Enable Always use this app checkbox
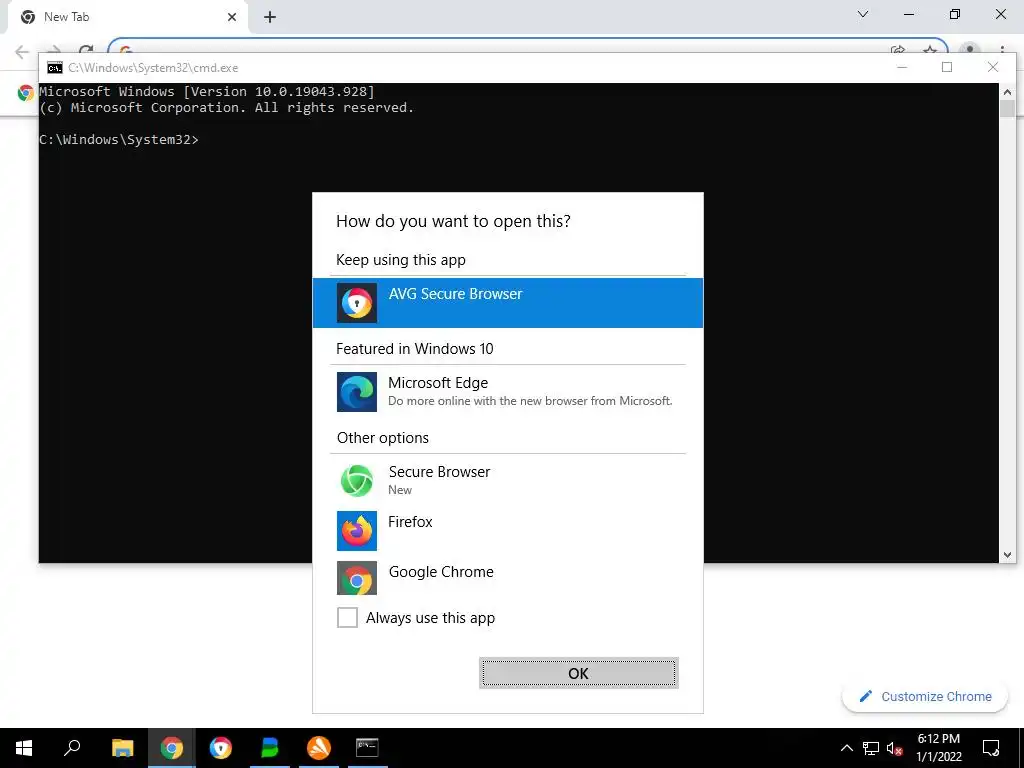Image resolution: width=1024 pixels, height=768 pixels. coord(347,617)
